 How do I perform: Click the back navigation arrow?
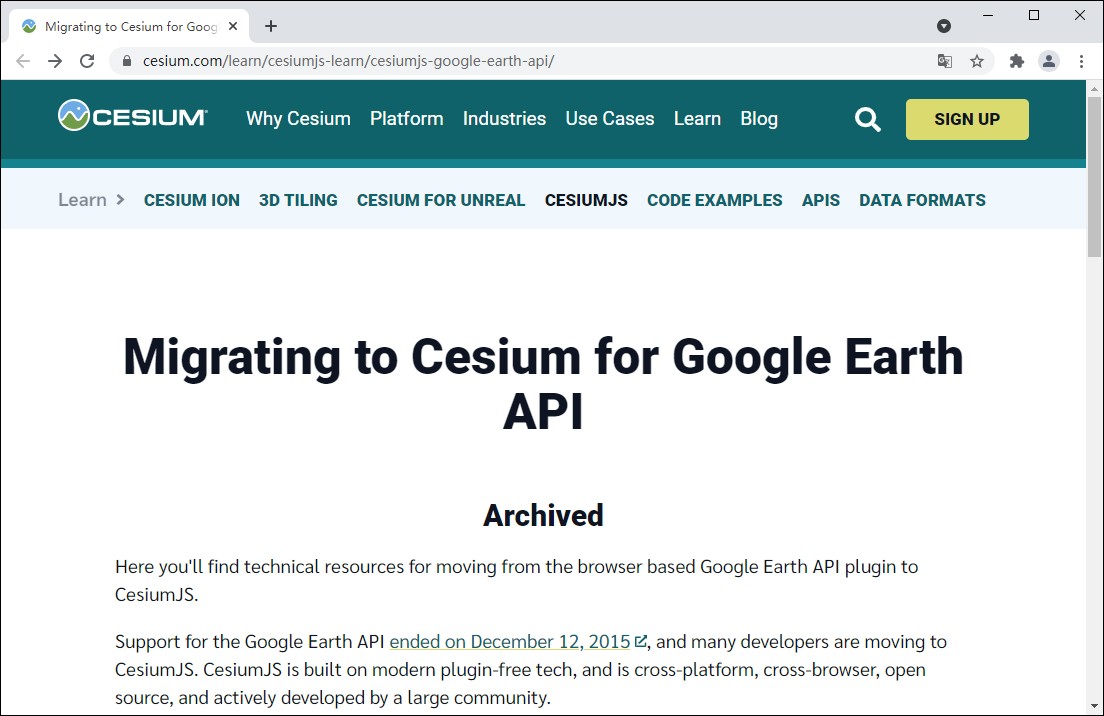22,60
